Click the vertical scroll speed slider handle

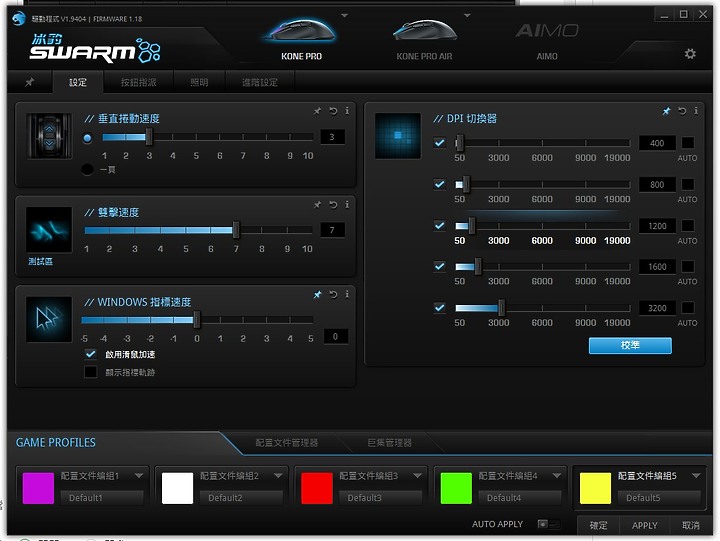149,137
